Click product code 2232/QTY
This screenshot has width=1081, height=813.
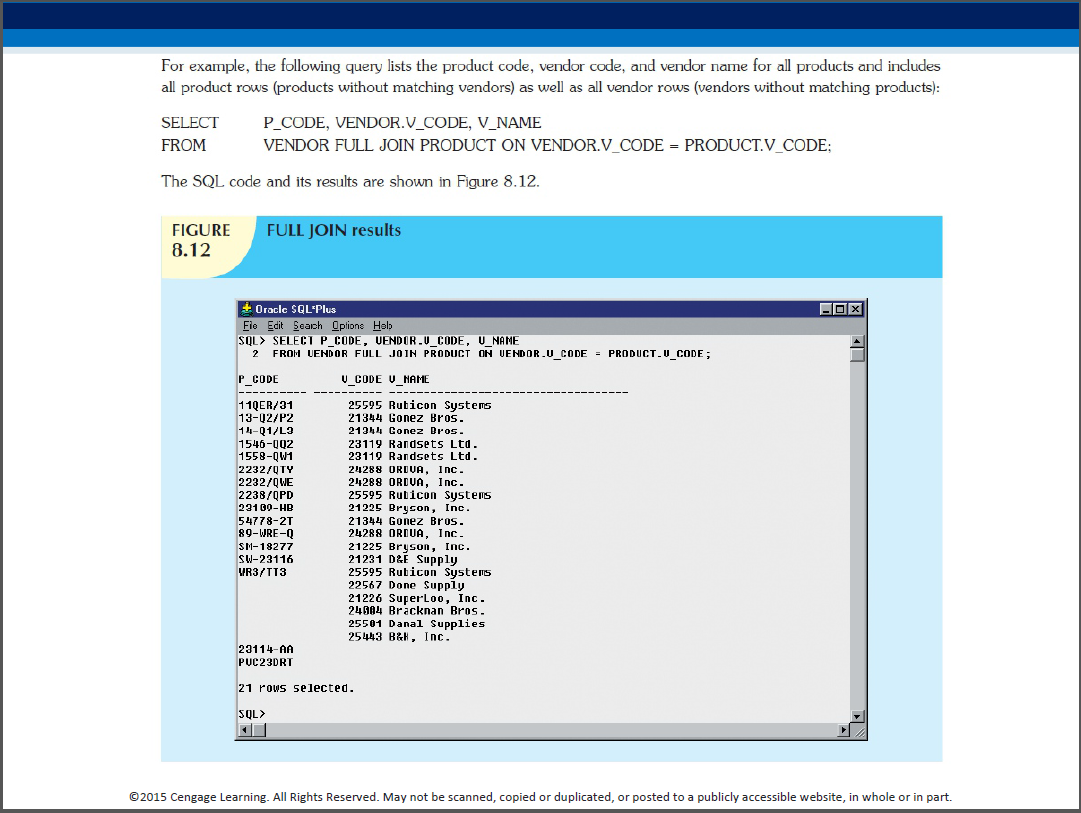click(x=265, y=470)
